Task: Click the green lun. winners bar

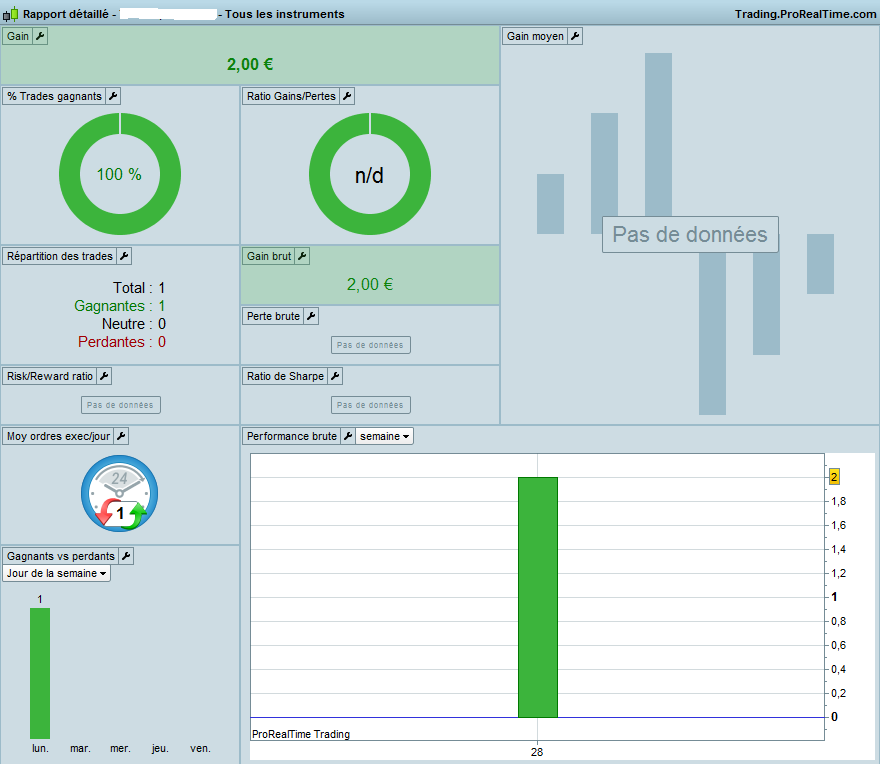Action: (x=40, y=673)
